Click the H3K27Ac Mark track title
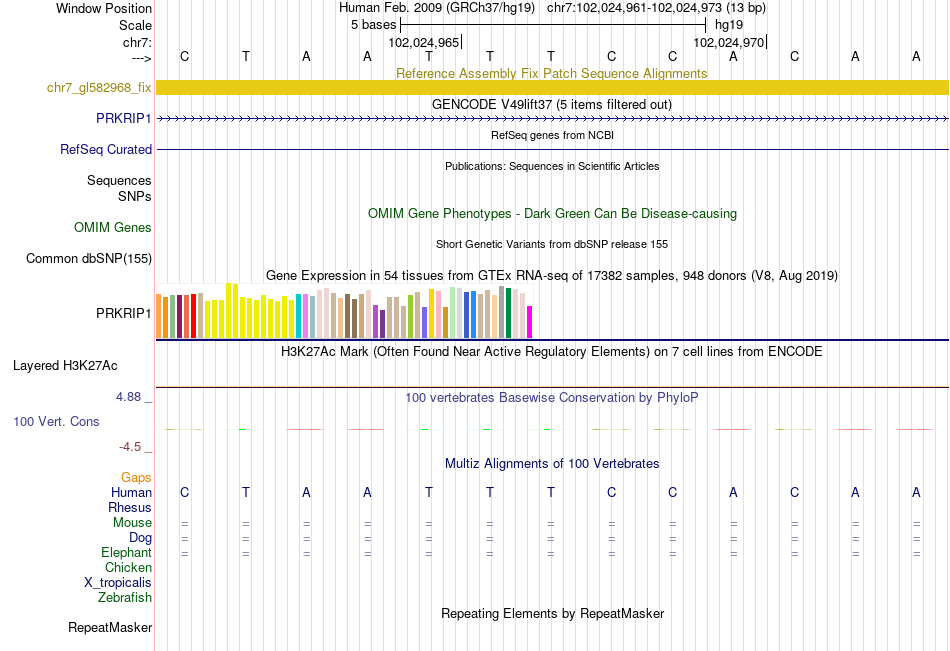 pyautogui.click(x=552, y=352)
